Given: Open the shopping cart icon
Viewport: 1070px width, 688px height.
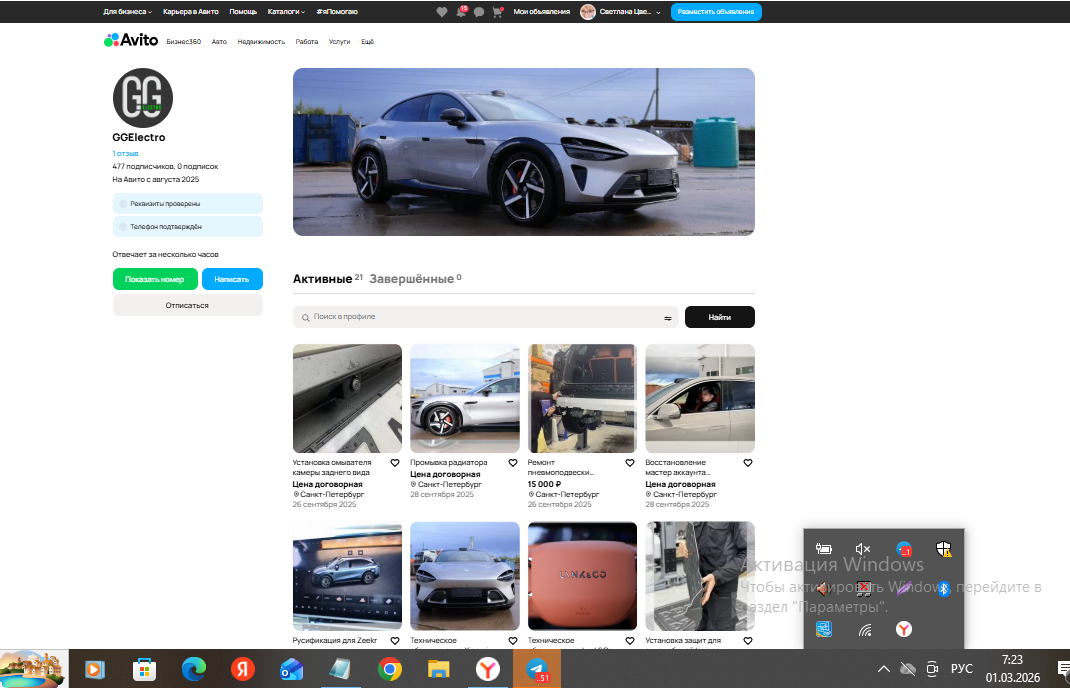Looking at the screenshot, I should pyautogui.click(x=497, y=12).
